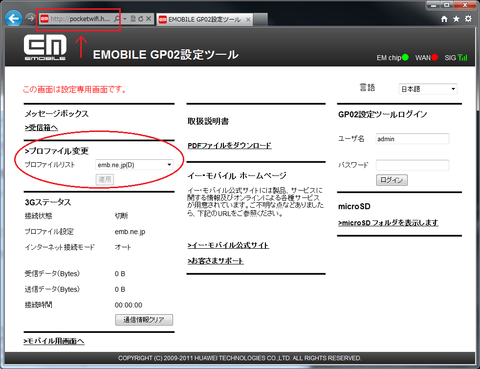The height and width of the screenshot is (369, 480).
Task: Click 切断 connection status value
Action: tap(121, 216)
